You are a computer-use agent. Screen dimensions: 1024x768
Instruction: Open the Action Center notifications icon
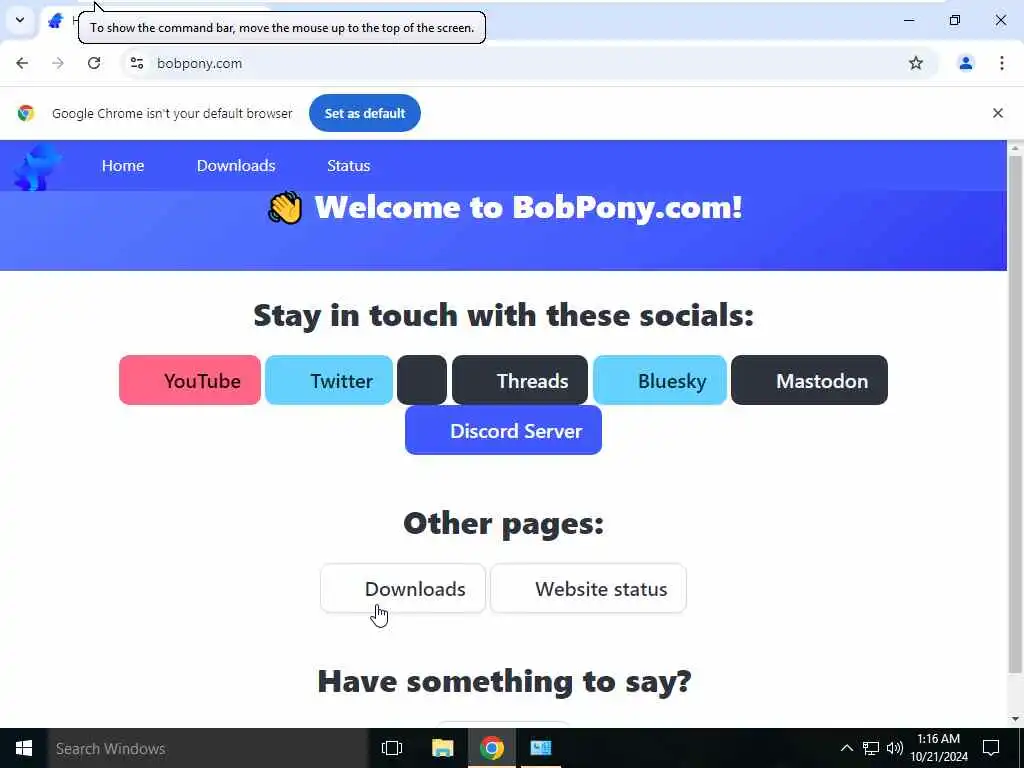pos(991,748)
